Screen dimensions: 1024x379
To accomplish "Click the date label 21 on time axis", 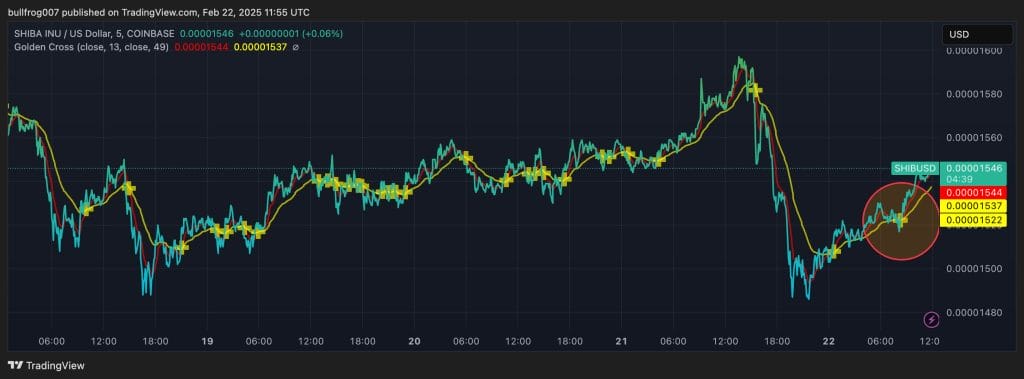I will click(622, 341).
